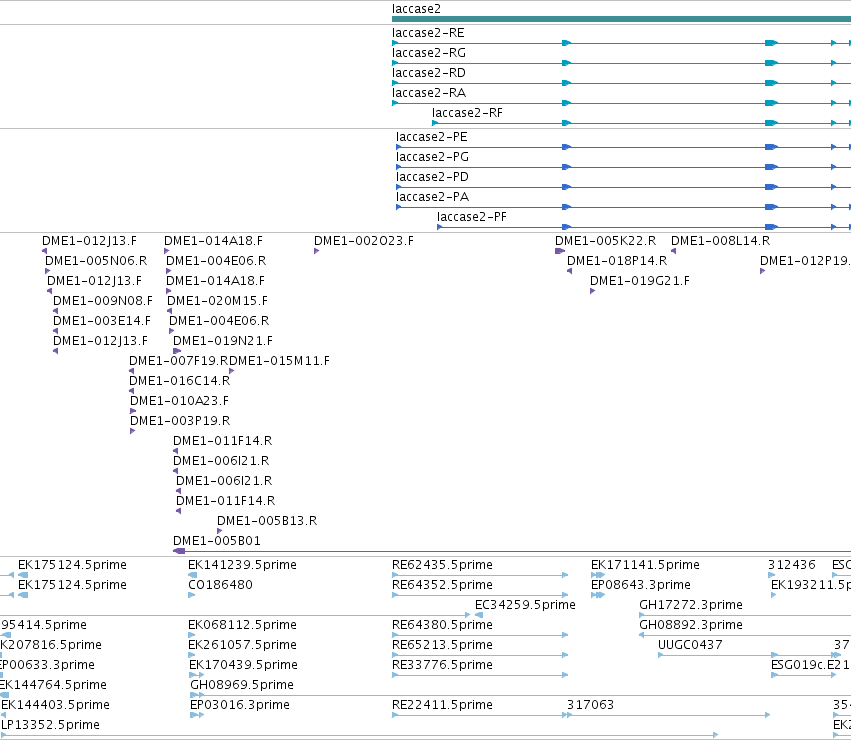Click the DME1-016C14.R feature label

[180, 382]
